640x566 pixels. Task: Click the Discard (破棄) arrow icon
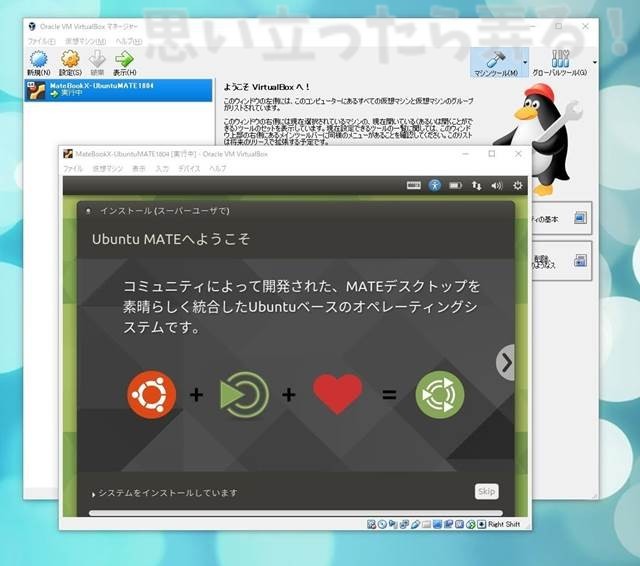pos(97,60)
